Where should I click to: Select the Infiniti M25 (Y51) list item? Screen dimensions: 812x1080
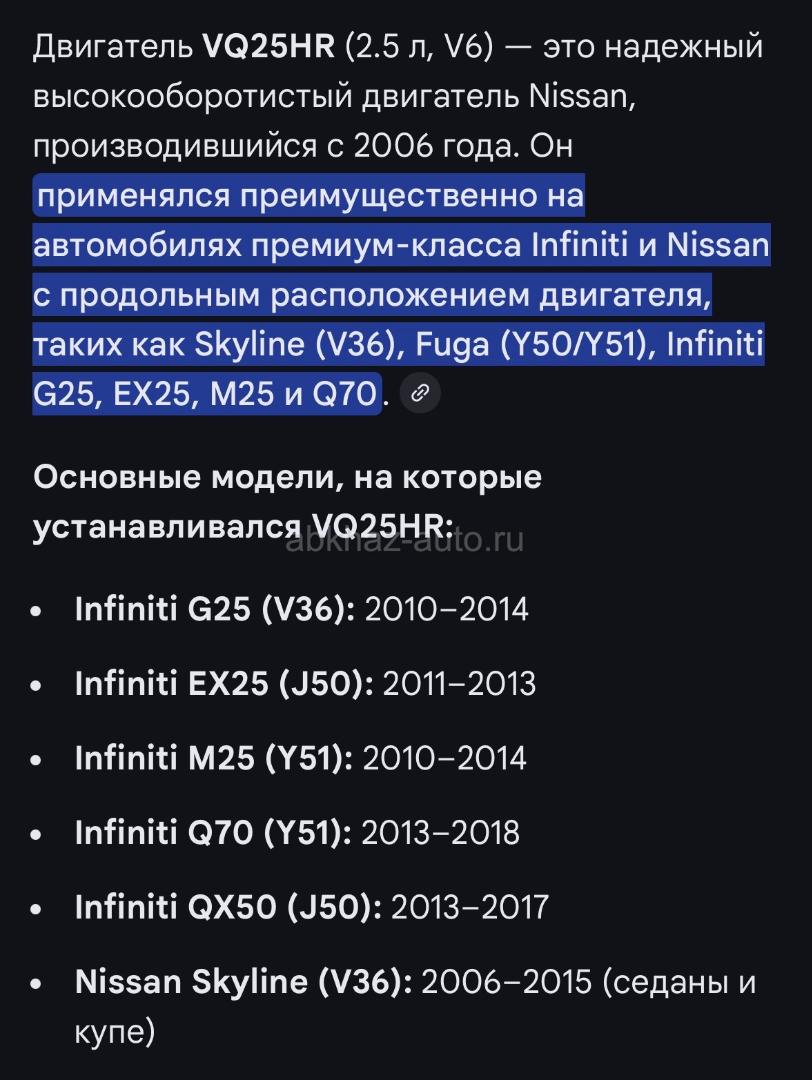tap(213, 757)
